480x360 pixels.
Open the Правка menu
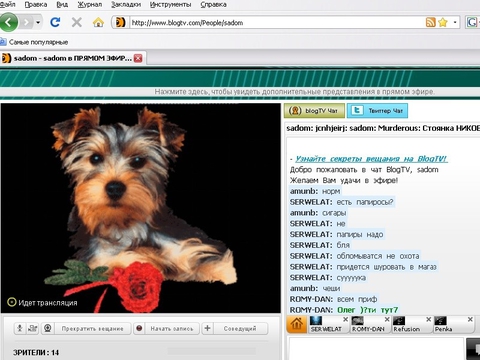coord(36,4)
